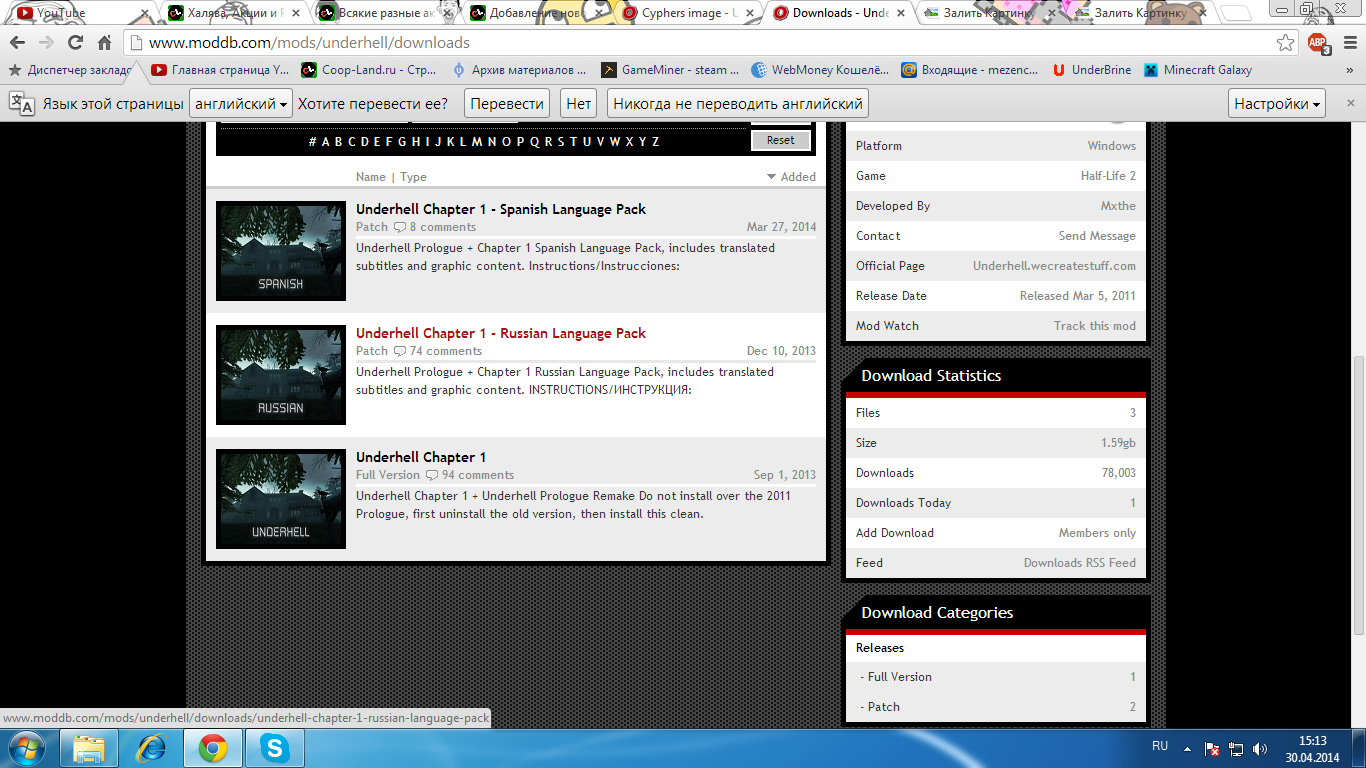The width and height of the screenshot is (1366, 768).
Task: Visit the Underhell.wecreatestuff.com official page
Action: [x=1054, y=266]
